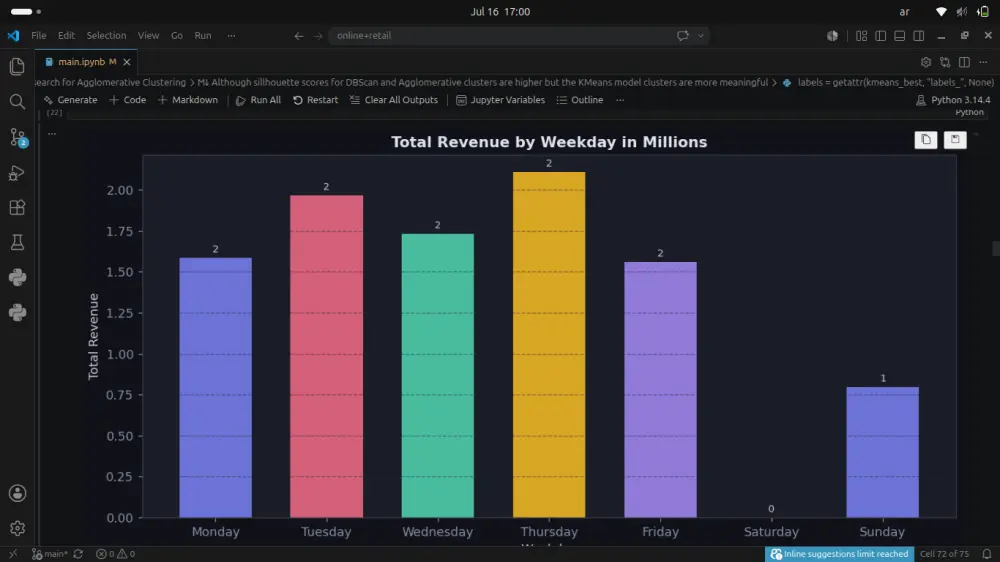Open the View menu
The image size is (1000, 562).
[x=149, y=36]
